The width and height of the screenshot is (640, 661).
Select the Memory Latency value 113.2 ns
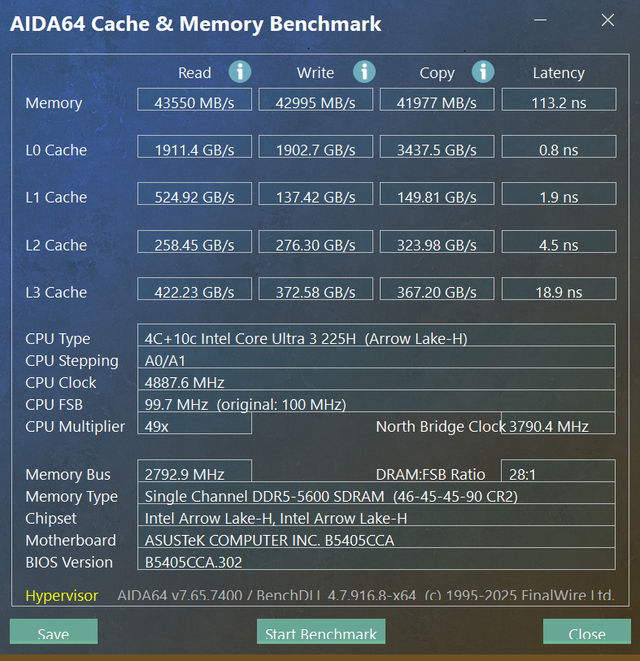(x=559, y=99)
